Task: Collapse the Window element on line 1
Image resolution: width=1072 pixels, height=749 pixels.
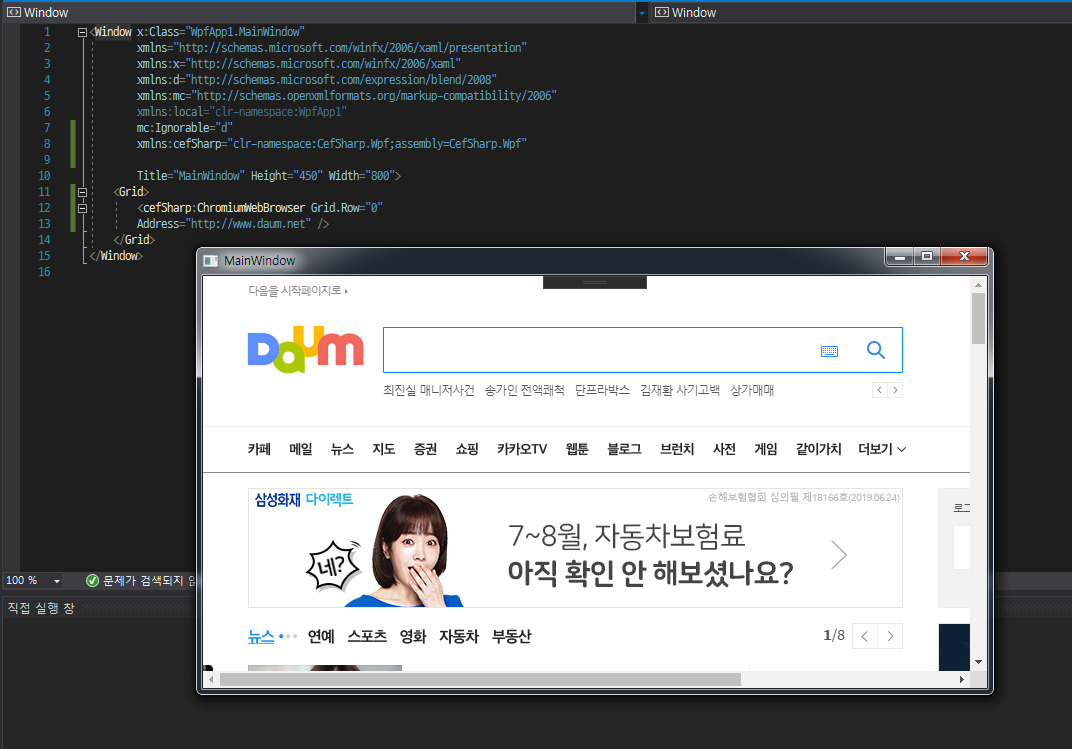Action: (82, 32)
